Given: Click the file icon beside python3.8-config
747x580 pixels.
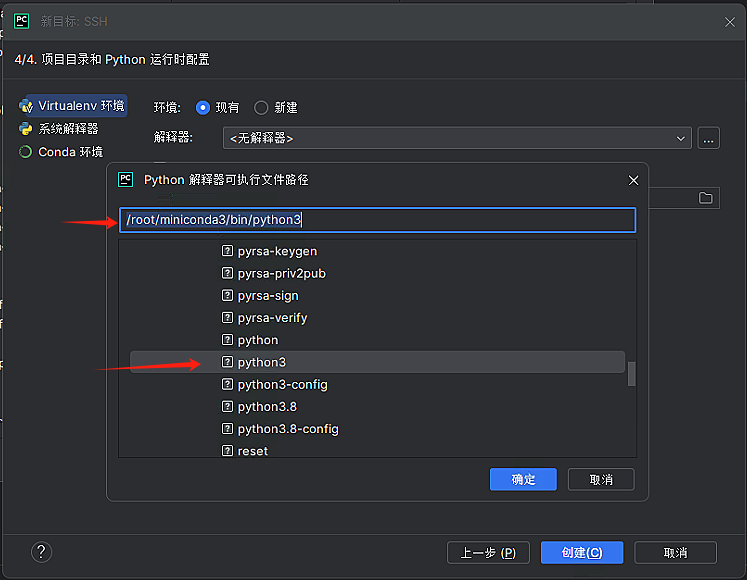Looking at the screenshot, I should [227, 428].
